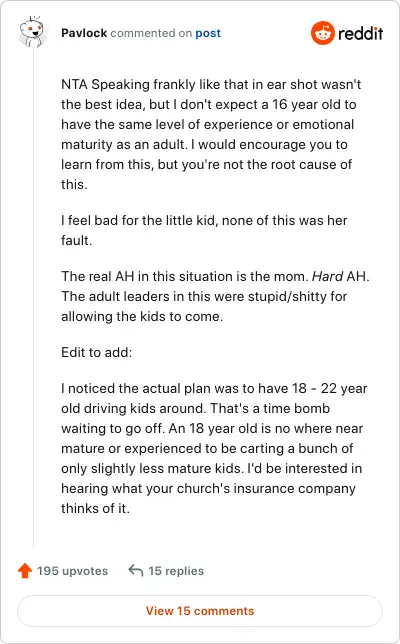Click the 'commented on' header text
Image resolution: width=400 pixels, height=644 pixels.
[x=151, y=33]
